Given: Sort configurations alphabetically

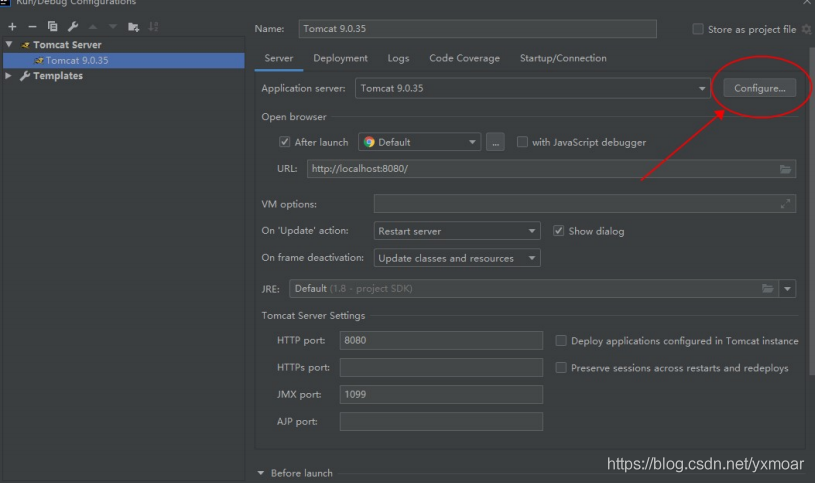Looking at the screenshot, I should 153,27.
